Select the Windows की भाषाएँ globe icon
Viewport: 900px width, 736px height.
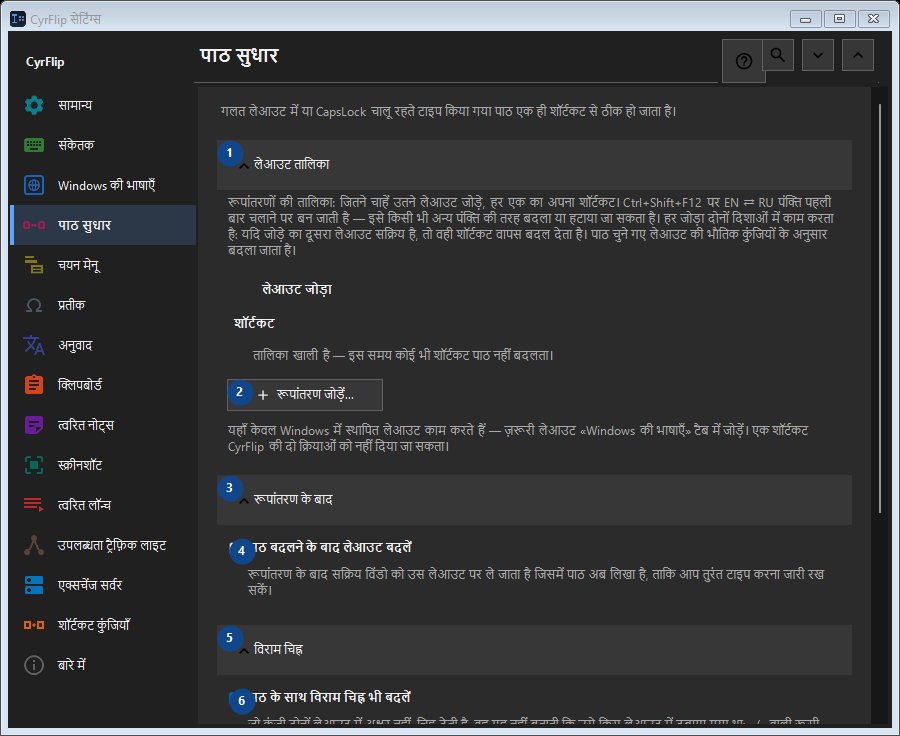pos(34,185)
